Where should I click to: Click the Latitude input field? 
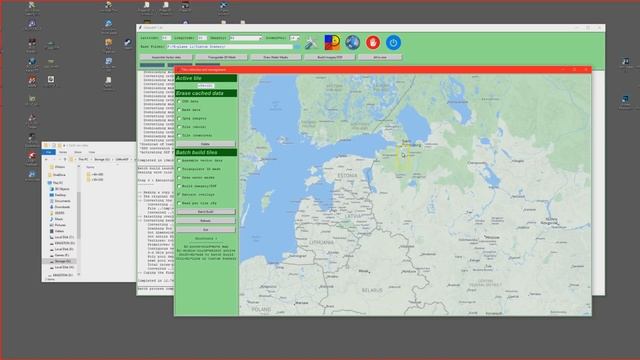[x=166, y=38]
